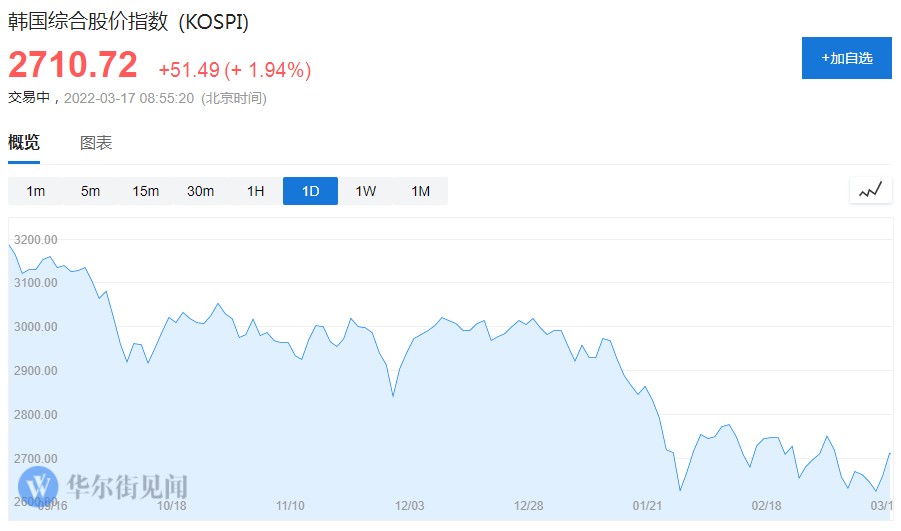
Task: Open the 图表 tab
Action: [x=96, y=143]
